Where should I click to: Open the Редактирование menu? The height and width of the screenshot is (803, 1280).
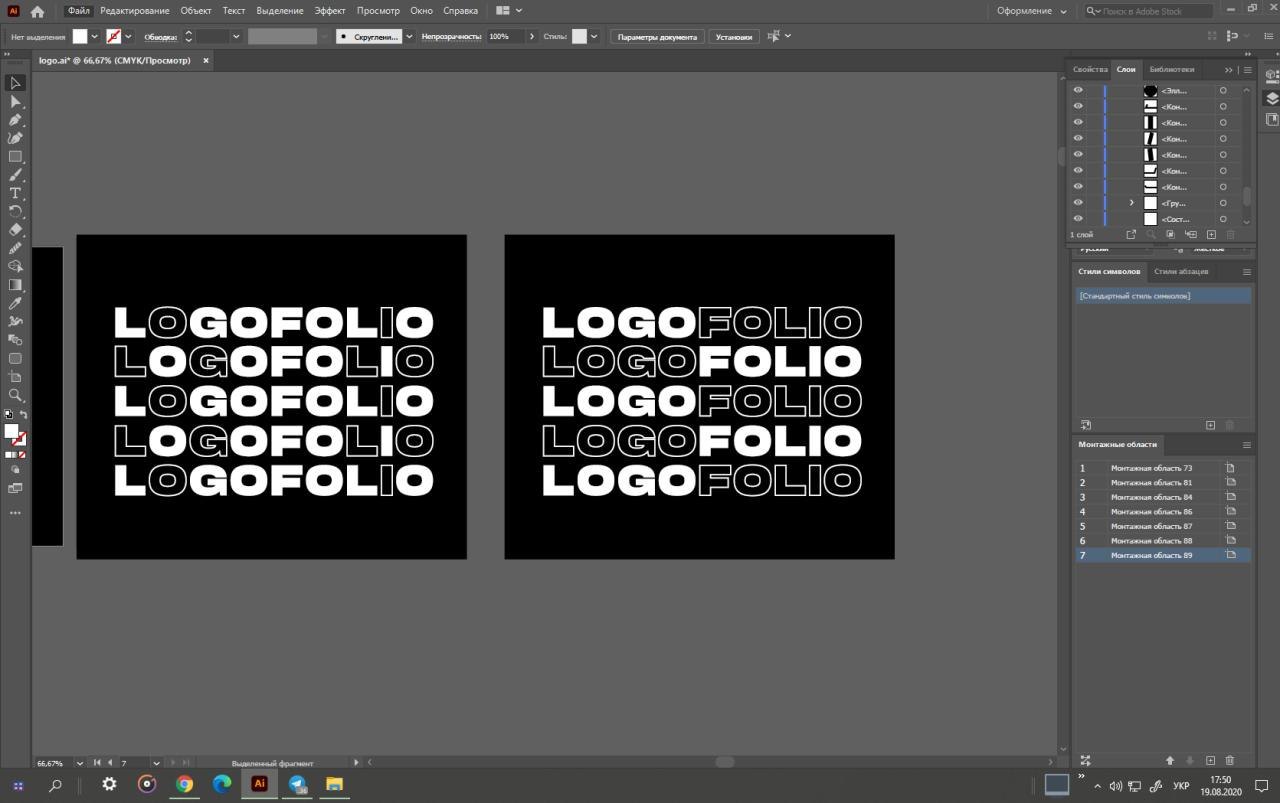coord(135,11)
